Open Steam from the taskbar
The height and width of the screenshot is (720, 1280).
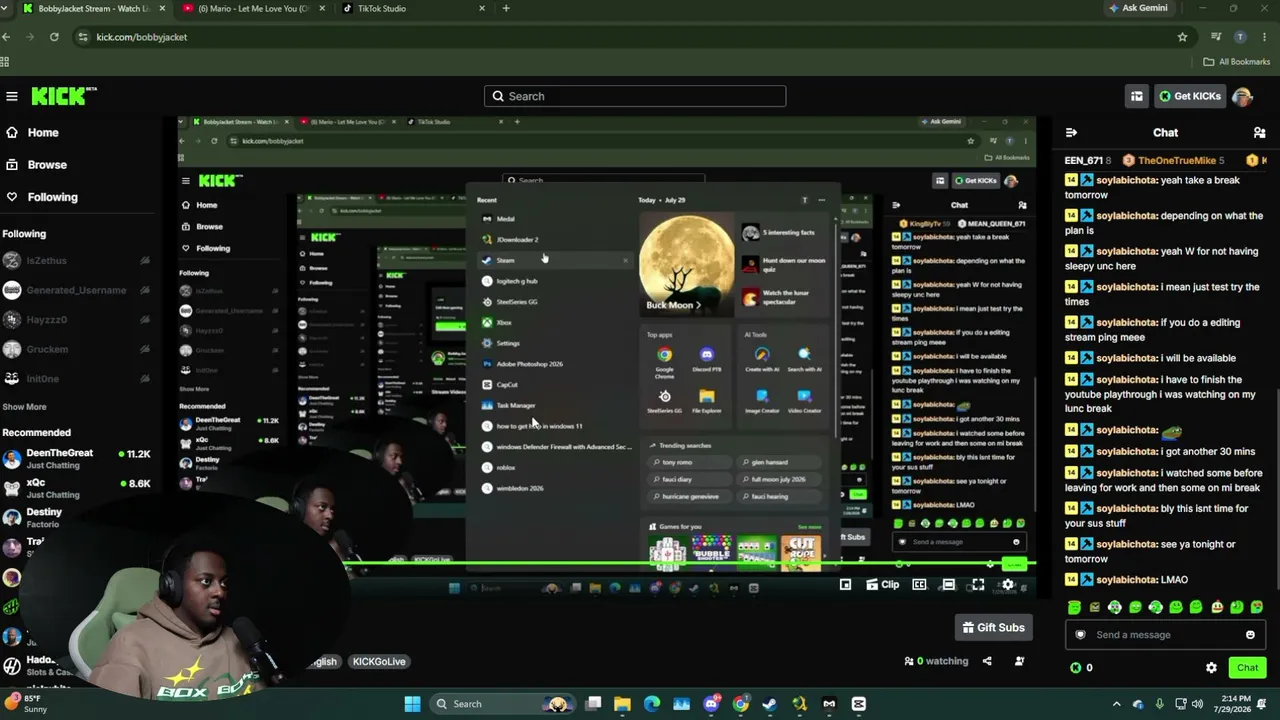770,704
